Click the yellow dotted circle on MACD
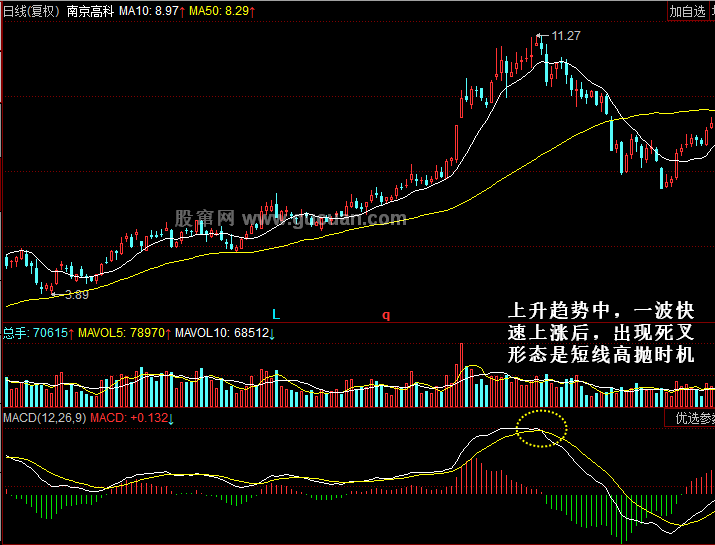Screen dimensions: 715x545 point(541,429)
